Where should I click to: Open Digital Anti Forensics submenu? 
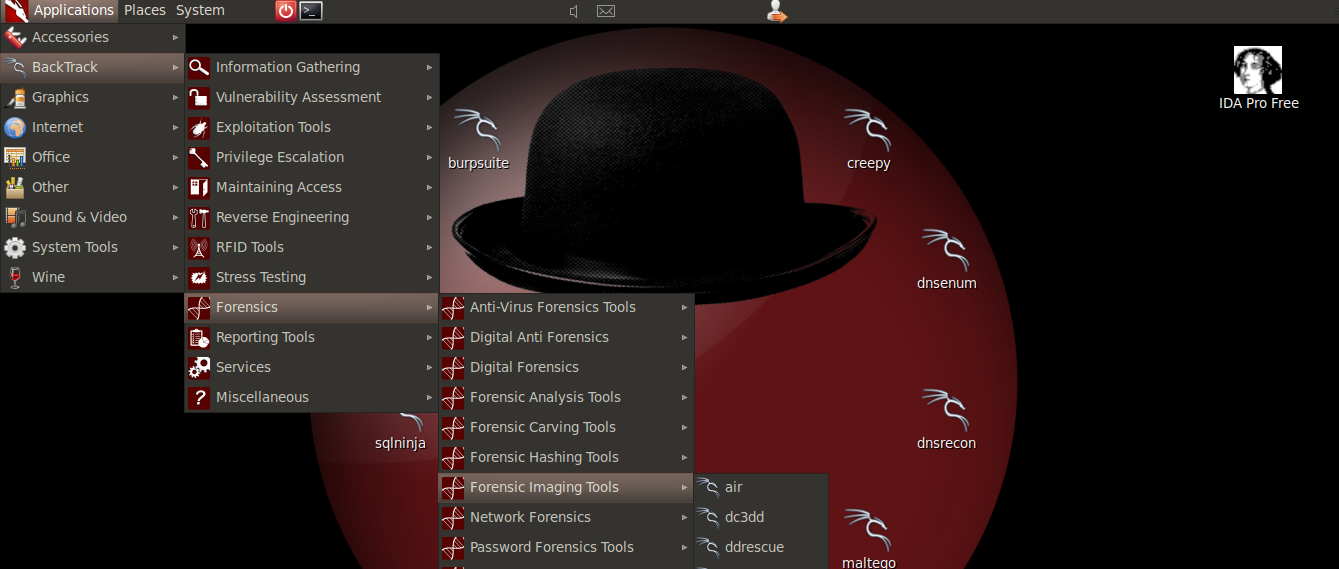(x=566, y=337)
